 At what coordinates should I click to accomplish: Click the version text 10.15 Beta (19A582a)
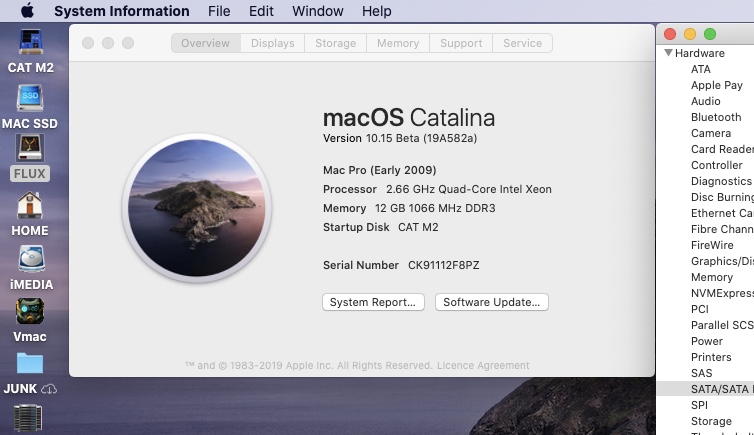[421, 138]
